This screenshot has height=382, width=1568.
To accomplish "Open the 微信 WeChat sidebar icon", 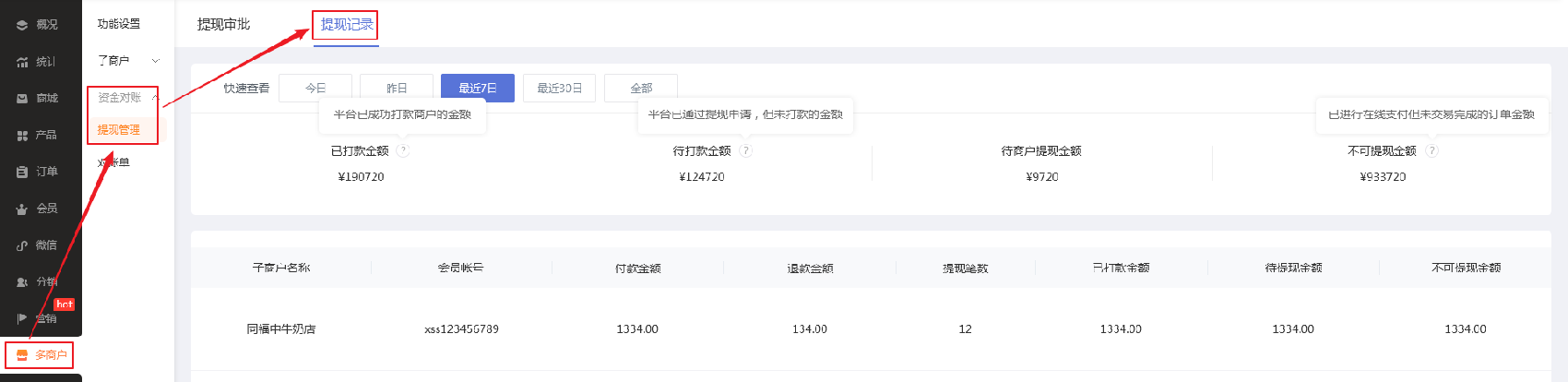I will (22, 245).
